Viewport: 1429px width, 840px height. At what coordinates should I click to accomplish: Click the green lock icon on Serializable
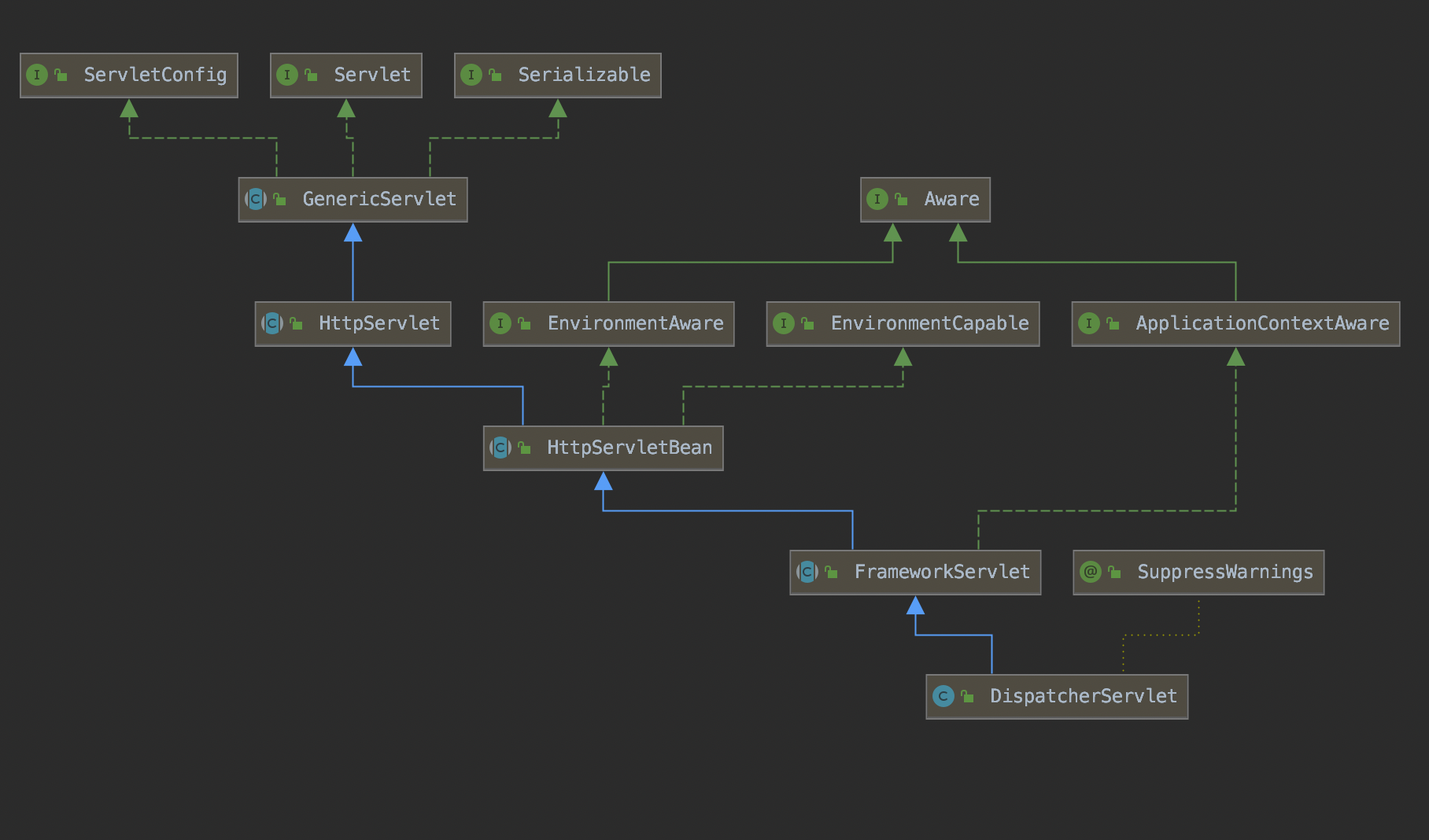[495, 76]
